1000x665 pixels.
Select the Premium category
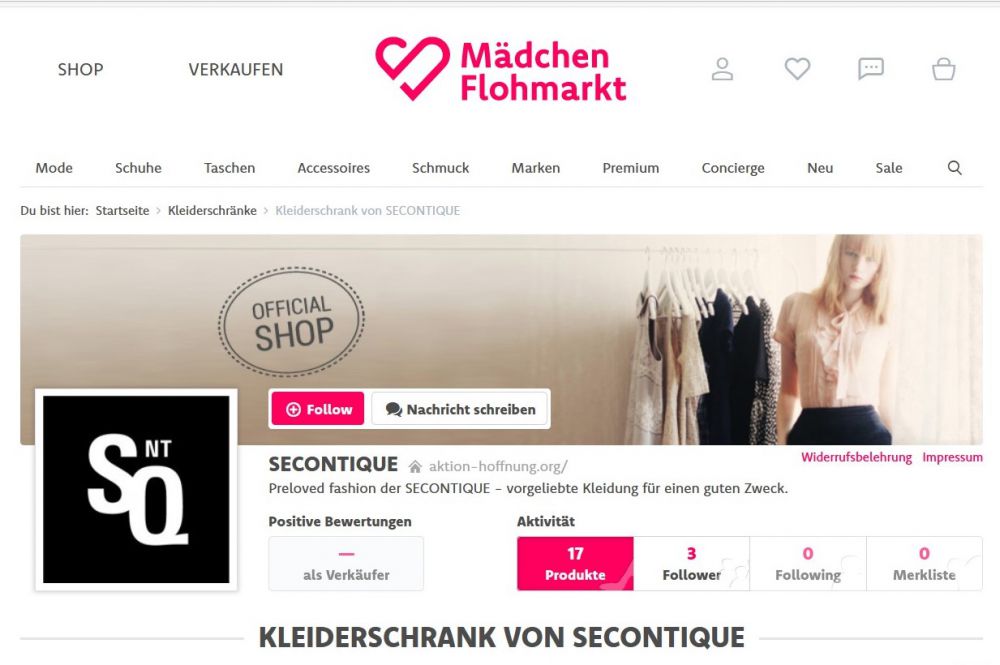(x=631, y=168)
